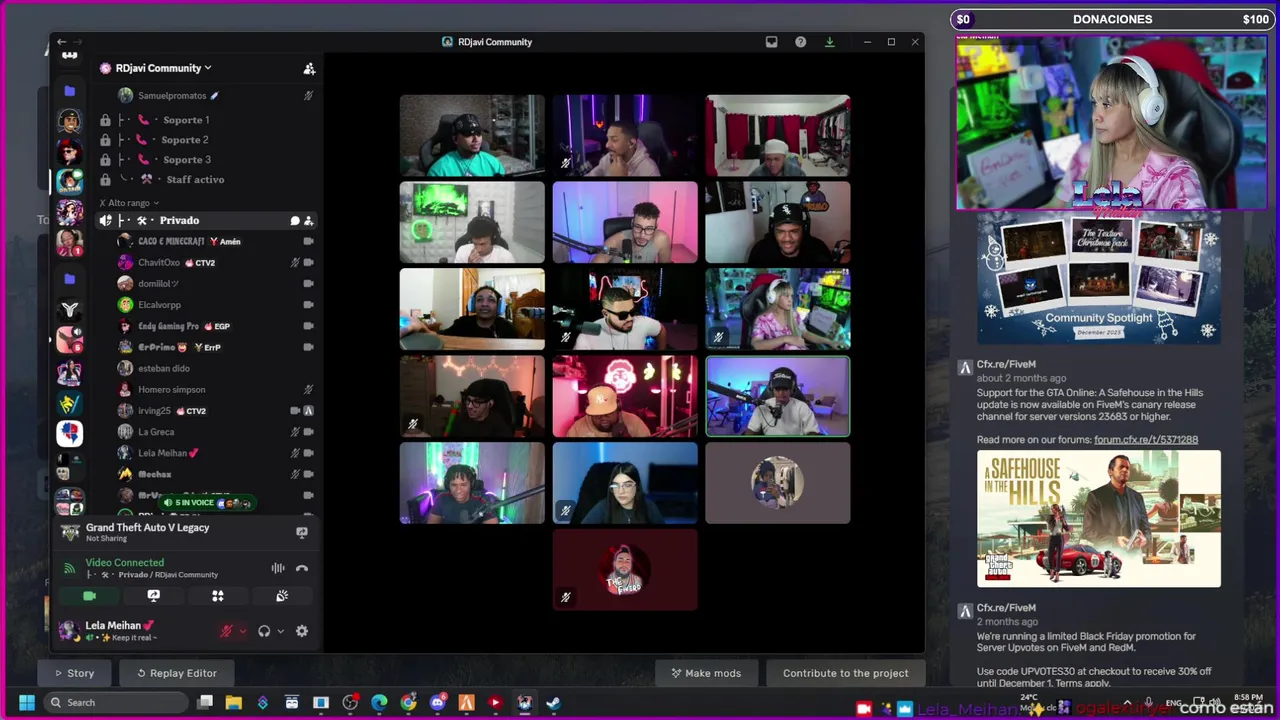Disconnect from voice with hang-up icon
This screenshot has height=720, width=1280.
tap(301, 568)
